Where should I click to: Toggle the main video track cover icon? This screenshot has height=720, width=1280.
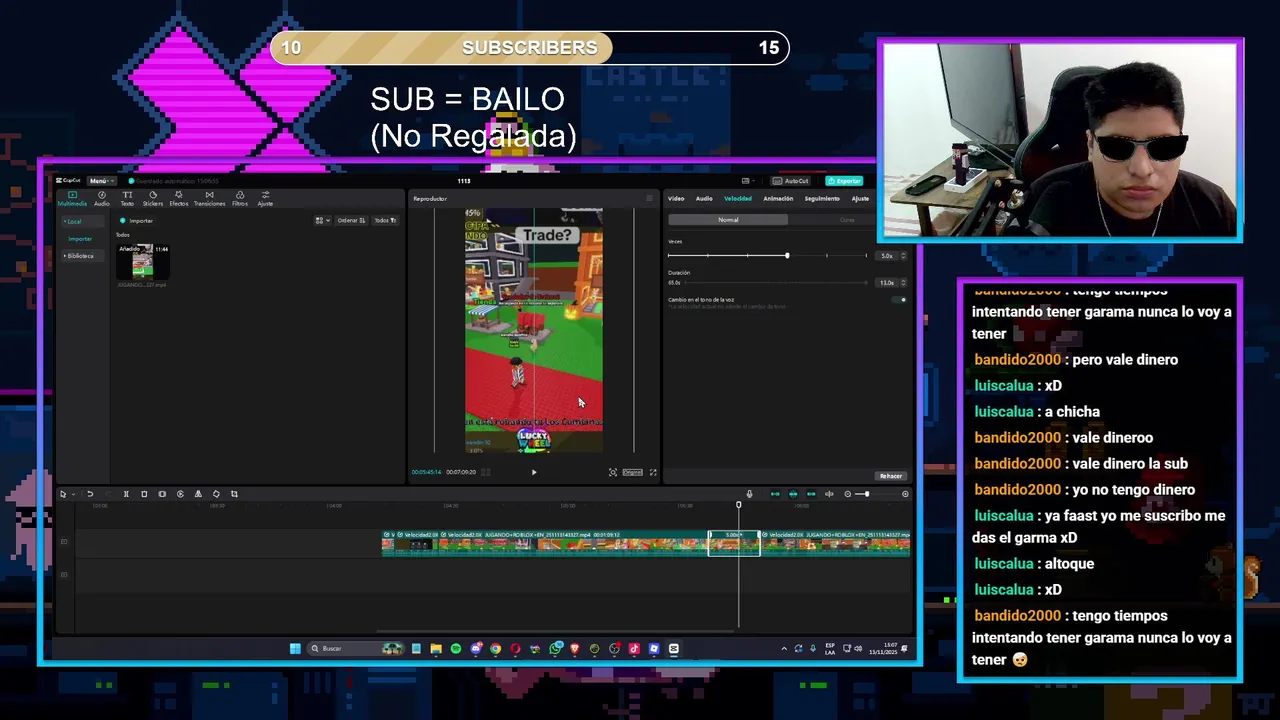(64, 541)
